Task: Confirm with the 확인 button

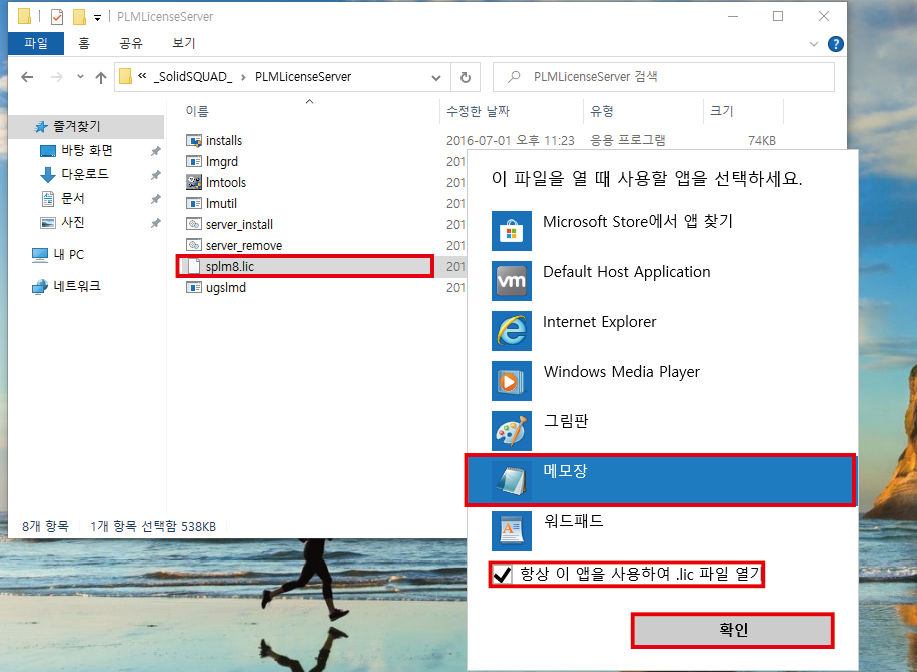Action: [733, 630]
